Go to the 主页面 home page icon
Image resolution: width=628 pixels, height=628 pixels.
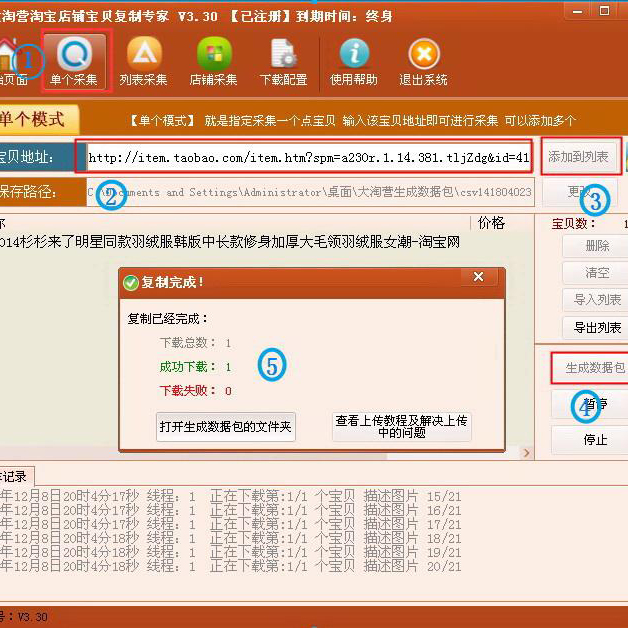click(10, 60)
